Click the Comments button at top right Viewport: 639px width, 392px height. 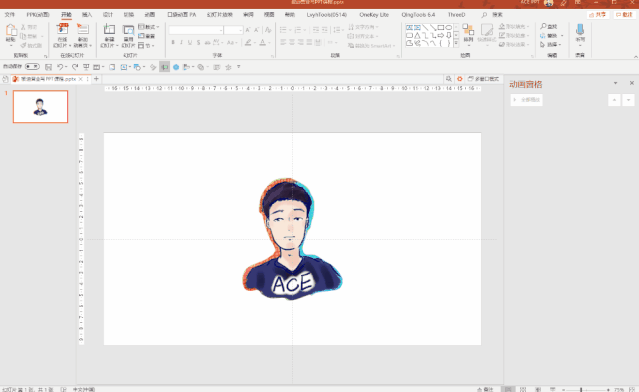(x=624, y=15)
